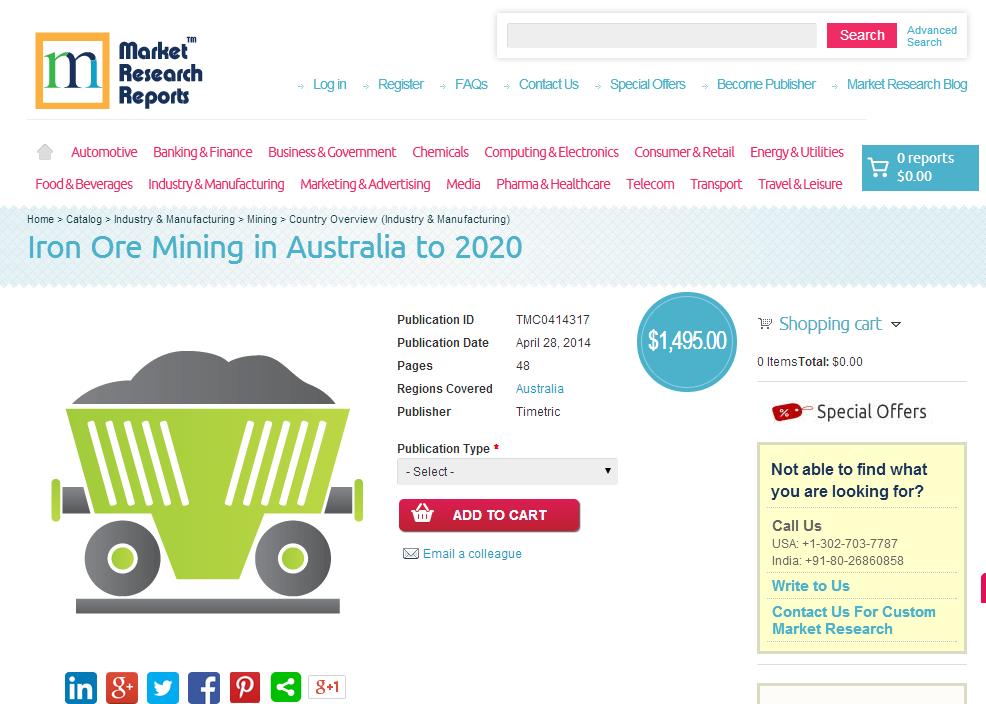Click envelope icon next to Email a colleague
Screen dimensions: 986x704
411,554
